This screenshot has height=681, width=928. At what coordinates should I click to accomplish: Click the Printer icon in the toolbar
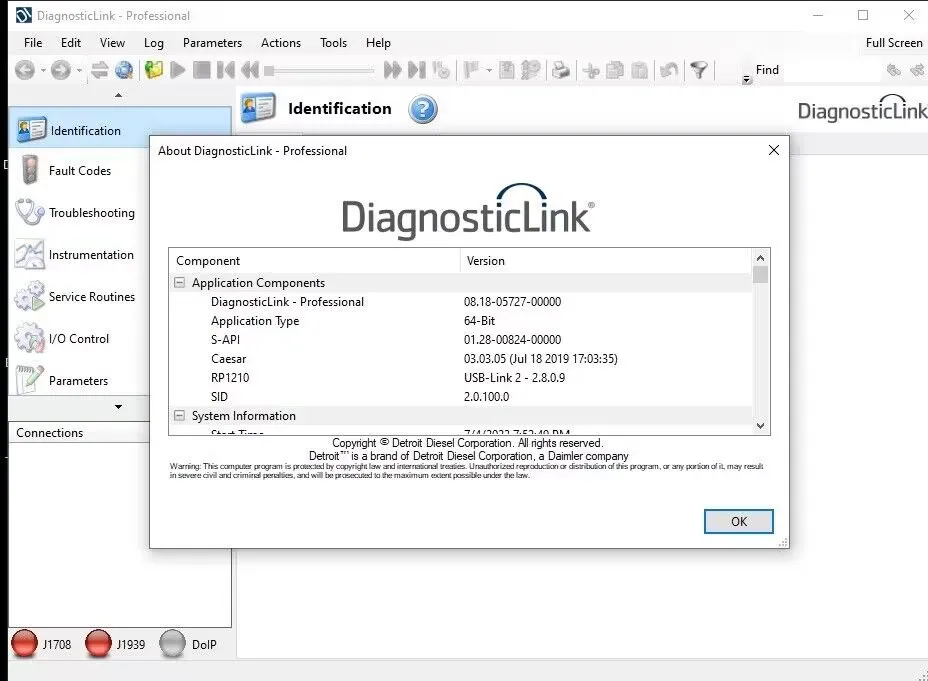point(560,70)
